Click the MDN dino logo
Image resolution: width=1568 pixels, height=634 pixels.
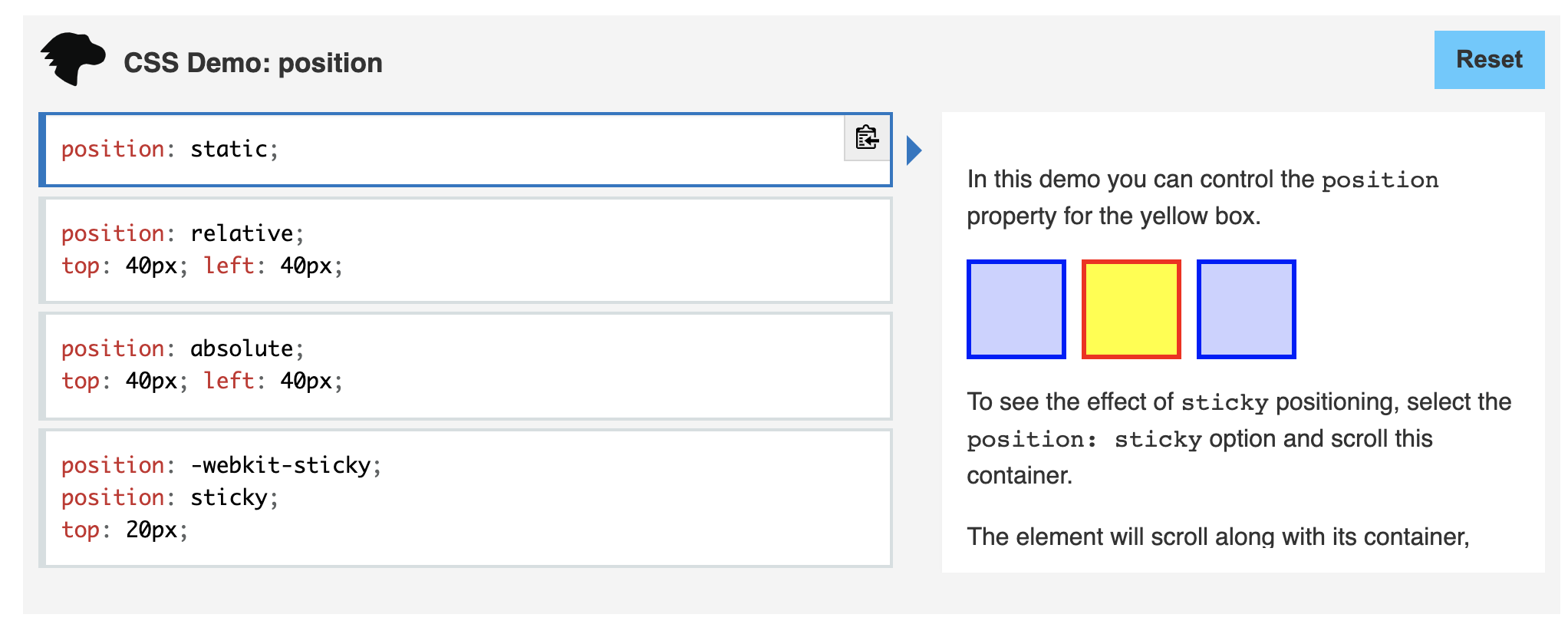pos(74,58)
